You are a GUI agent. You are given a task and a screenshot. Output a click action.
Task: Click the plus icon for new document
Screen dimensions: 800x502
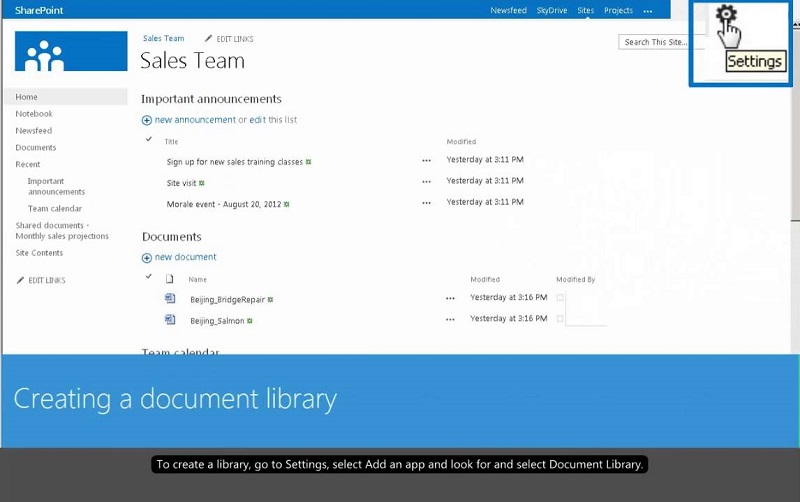tap(146, 258)
